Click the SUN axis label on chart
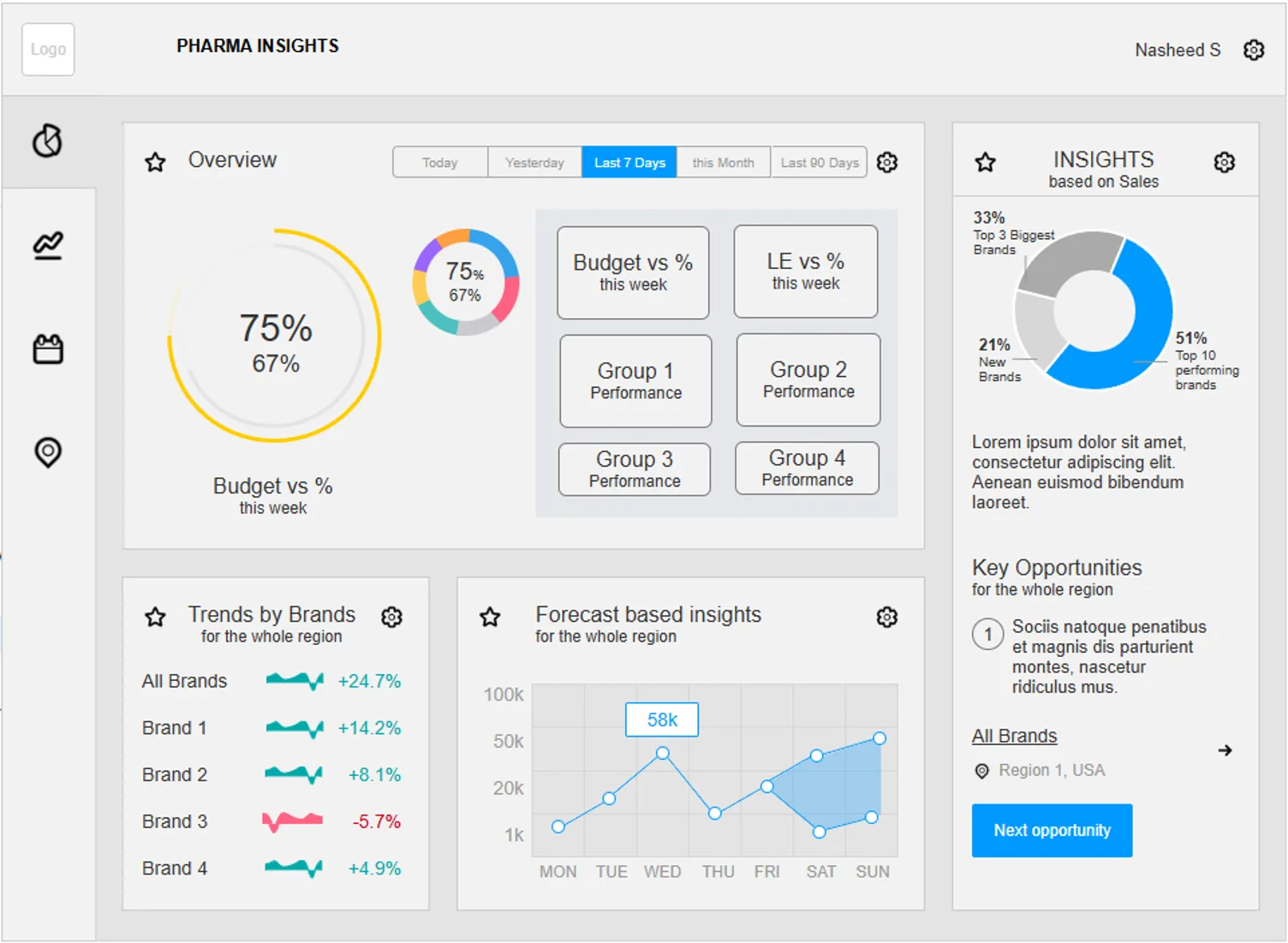The width and height of the screenshot is (1288, 943). (x=873, y=872)
